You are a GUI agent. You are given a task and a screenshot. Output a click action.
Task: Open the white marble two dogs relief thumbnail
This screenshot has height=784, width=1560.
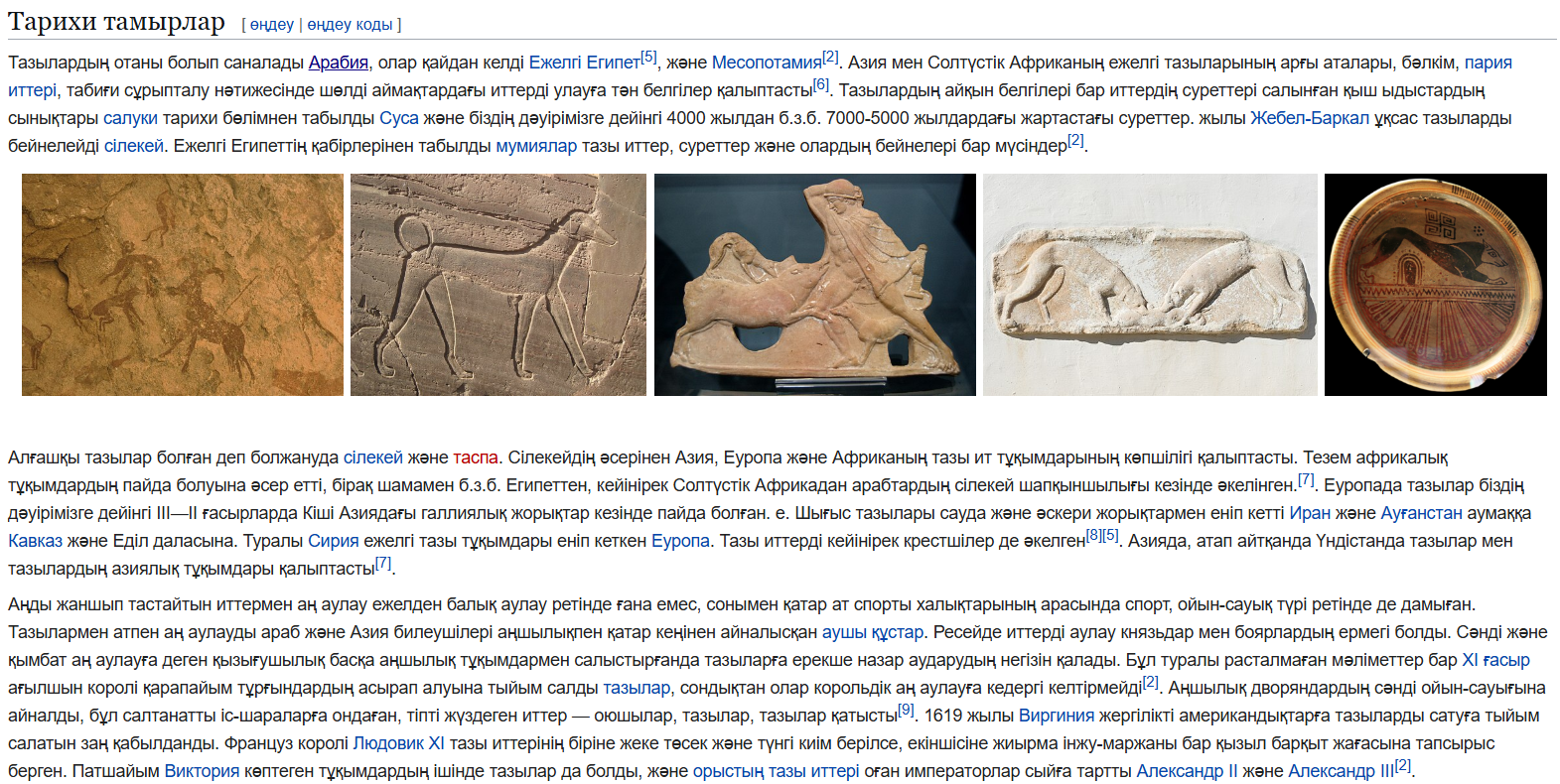pyautogui.click(x=1150, y=285)
